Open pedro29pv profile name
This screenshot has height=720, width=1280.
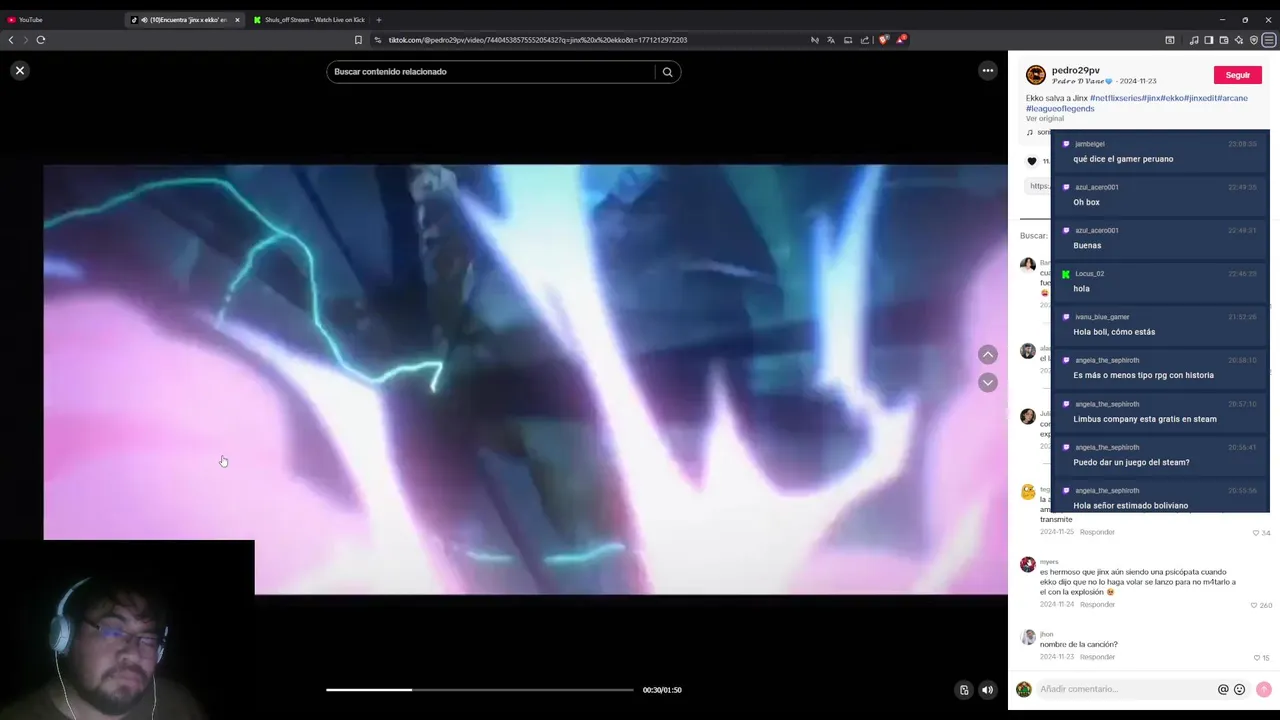click(1075, 70)
